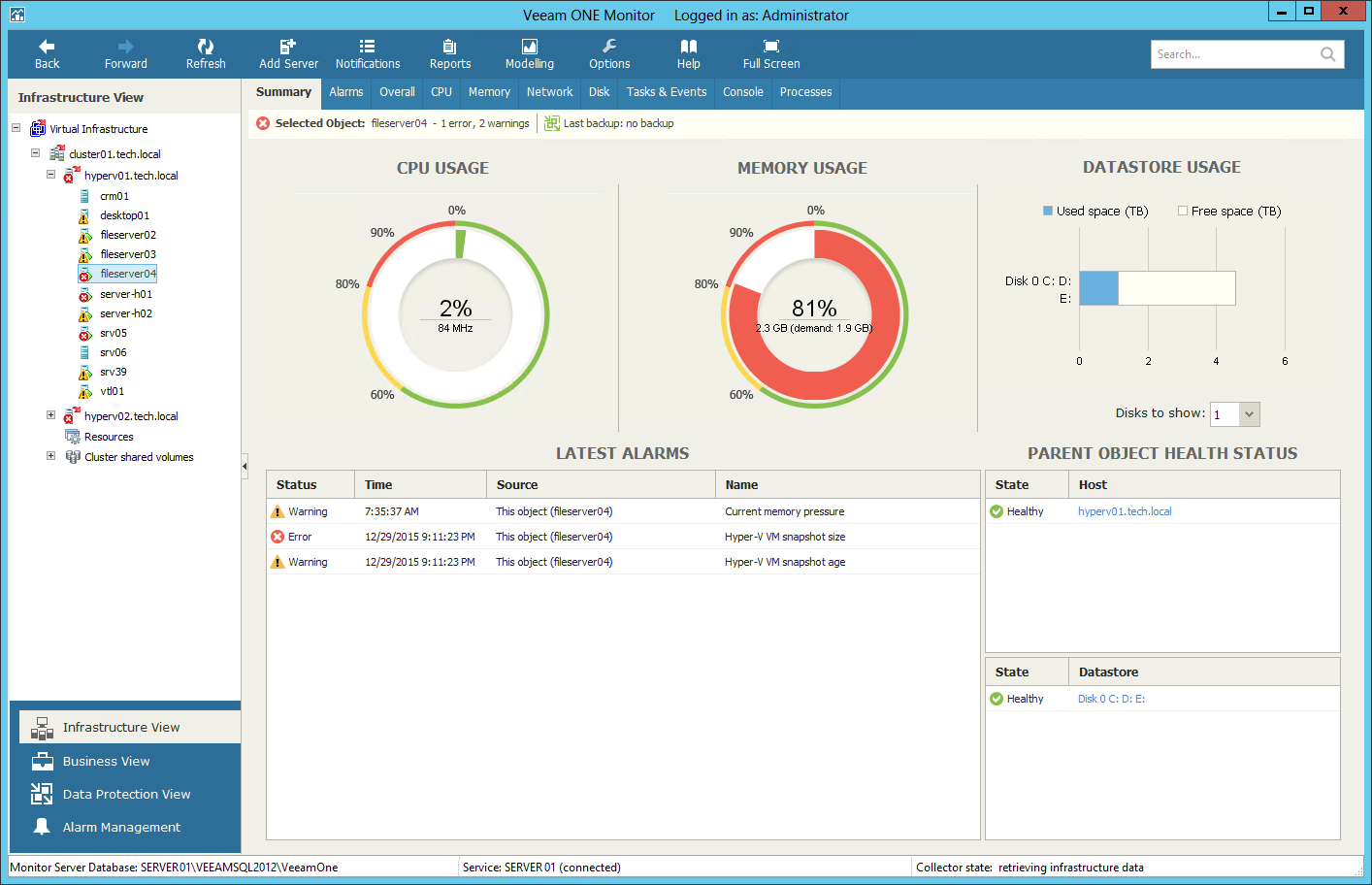The image size is (1372, 885).
Task: Switch to the Alarms tab
Action: pyautogui.click(x=345, y=92)
